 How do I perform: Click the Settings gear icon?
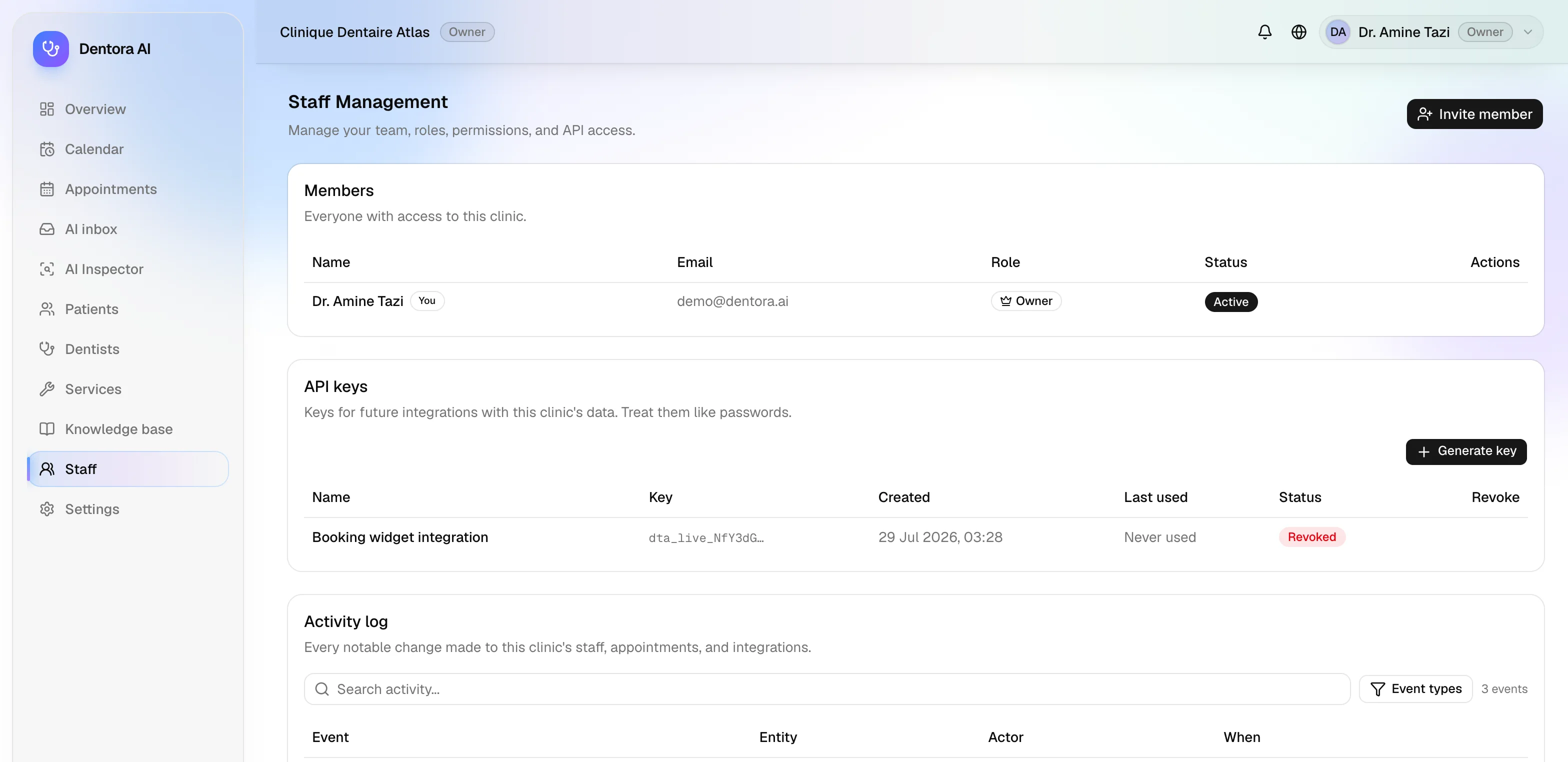(47, 509)
